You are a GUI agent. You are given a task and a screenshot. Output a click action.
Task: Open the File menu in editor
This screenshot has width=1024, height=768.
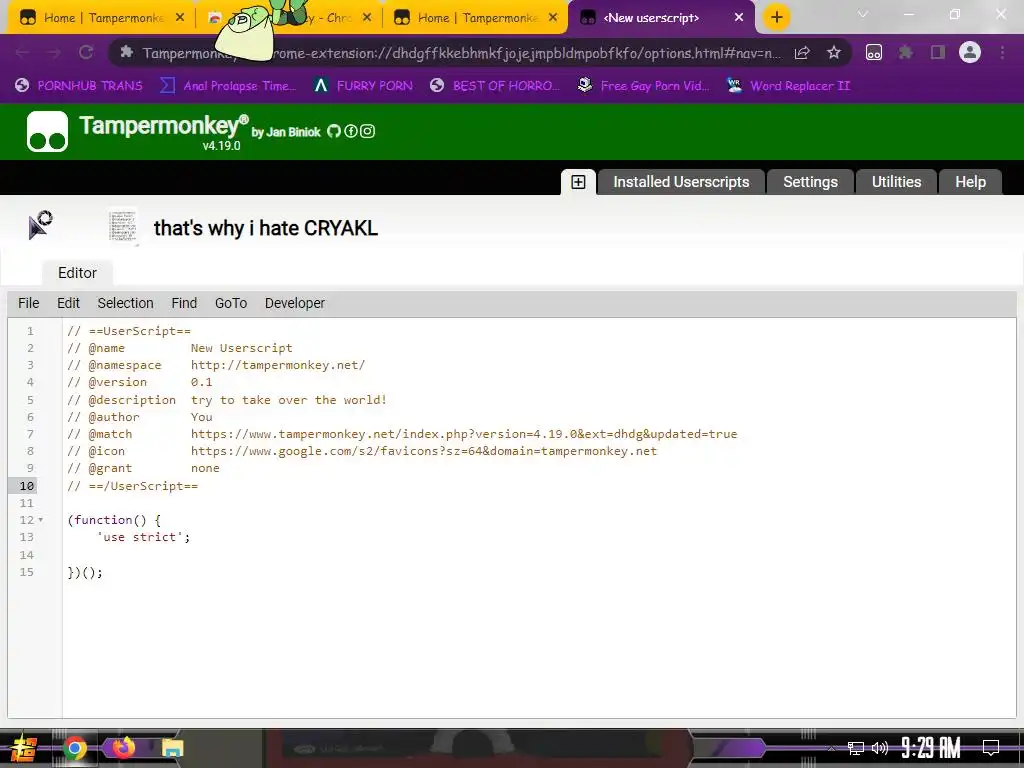pos(28,303)
